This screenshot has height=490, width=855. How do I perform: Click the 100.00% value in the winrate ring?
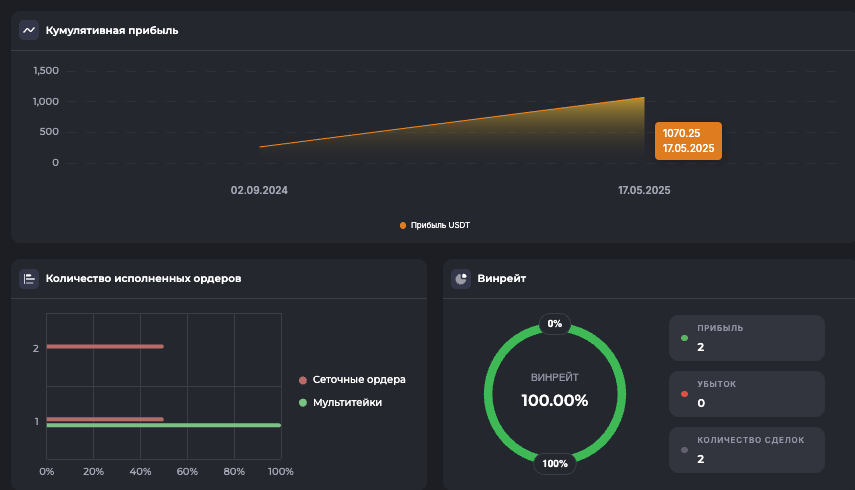point(554,401)
